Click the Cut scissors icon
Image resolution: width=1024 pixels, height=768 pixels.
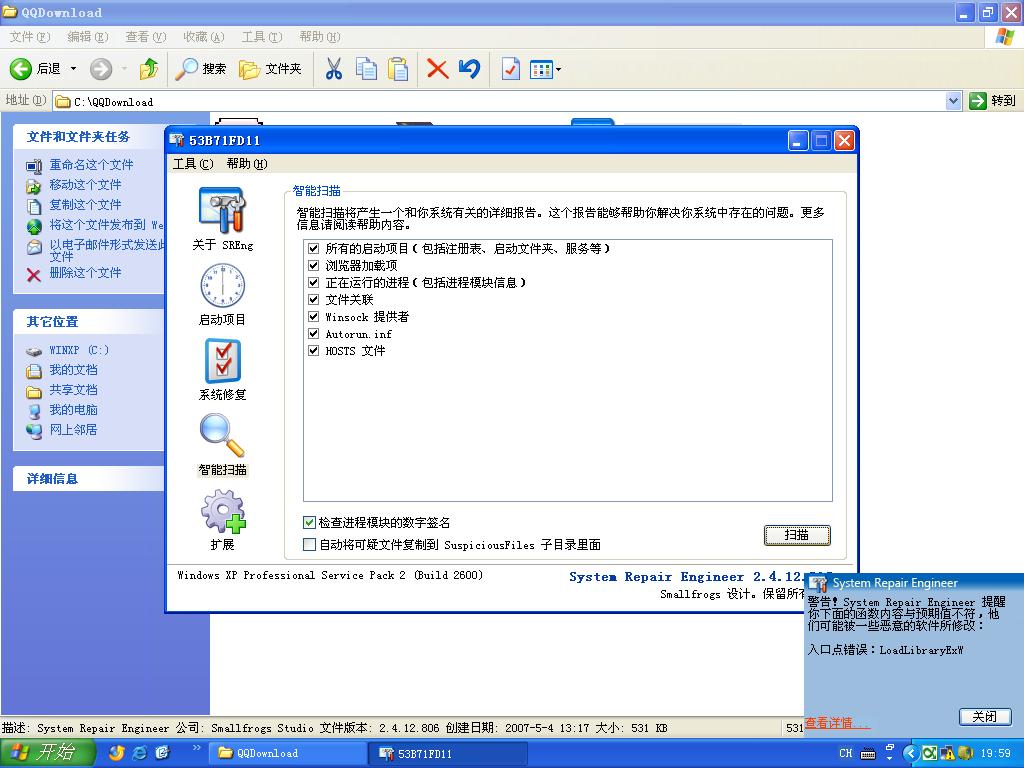pyautogui.click(x=334, y=69)
